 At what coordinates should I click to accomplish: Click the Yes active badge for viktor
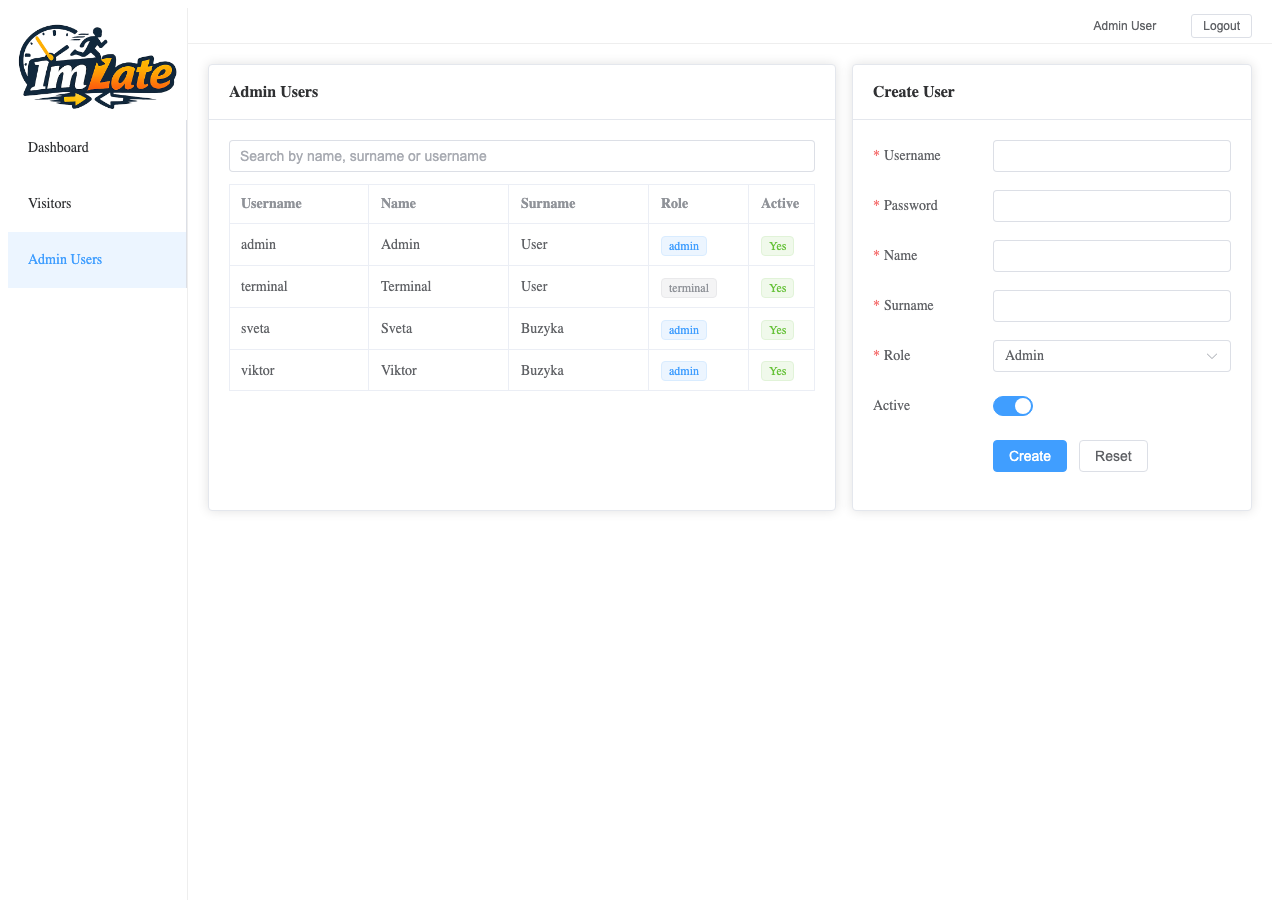pyautogui.click(x=777, y=371)
